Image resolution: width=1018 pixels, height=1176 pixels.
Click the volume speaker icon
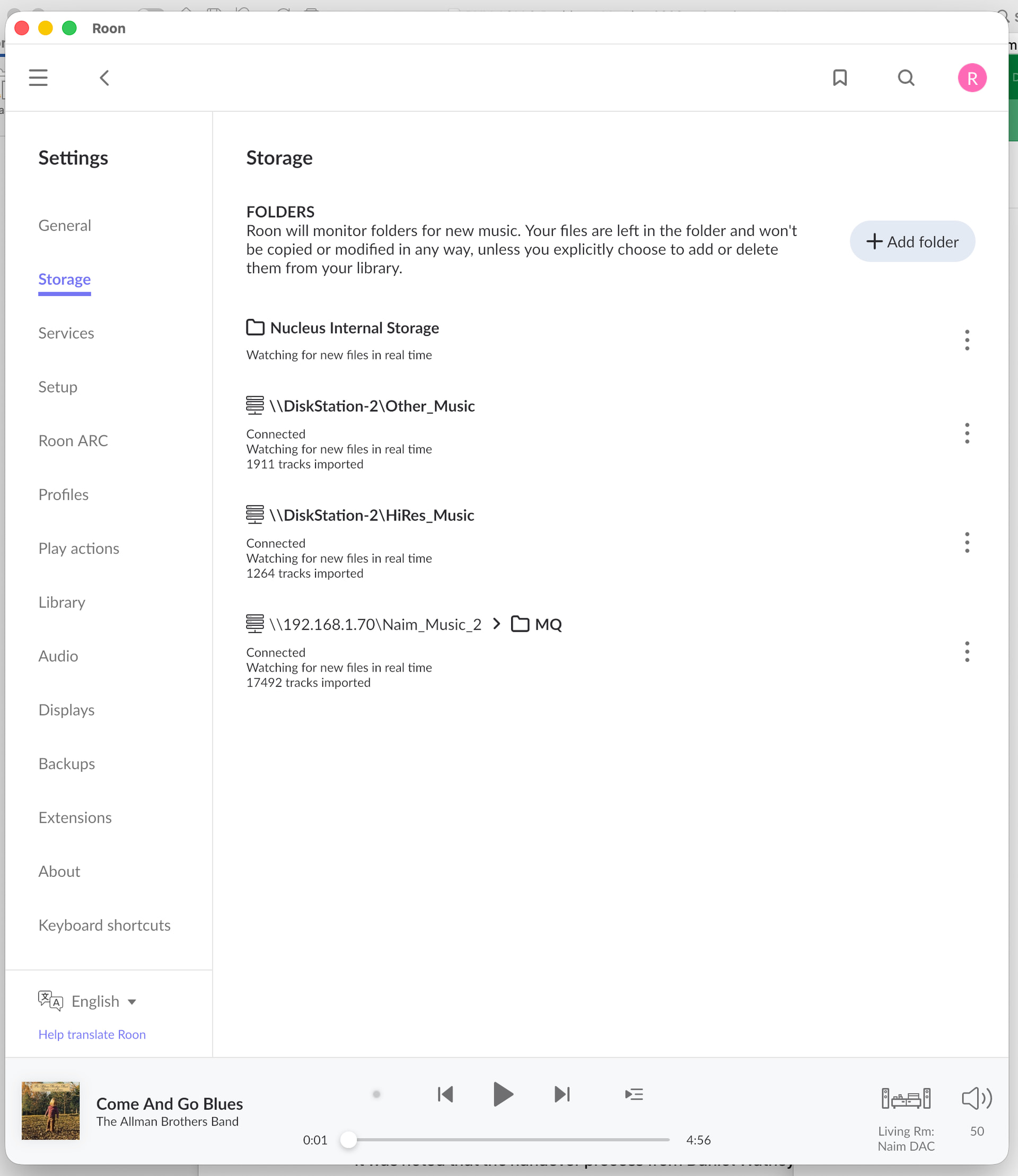pos(976,1099)
